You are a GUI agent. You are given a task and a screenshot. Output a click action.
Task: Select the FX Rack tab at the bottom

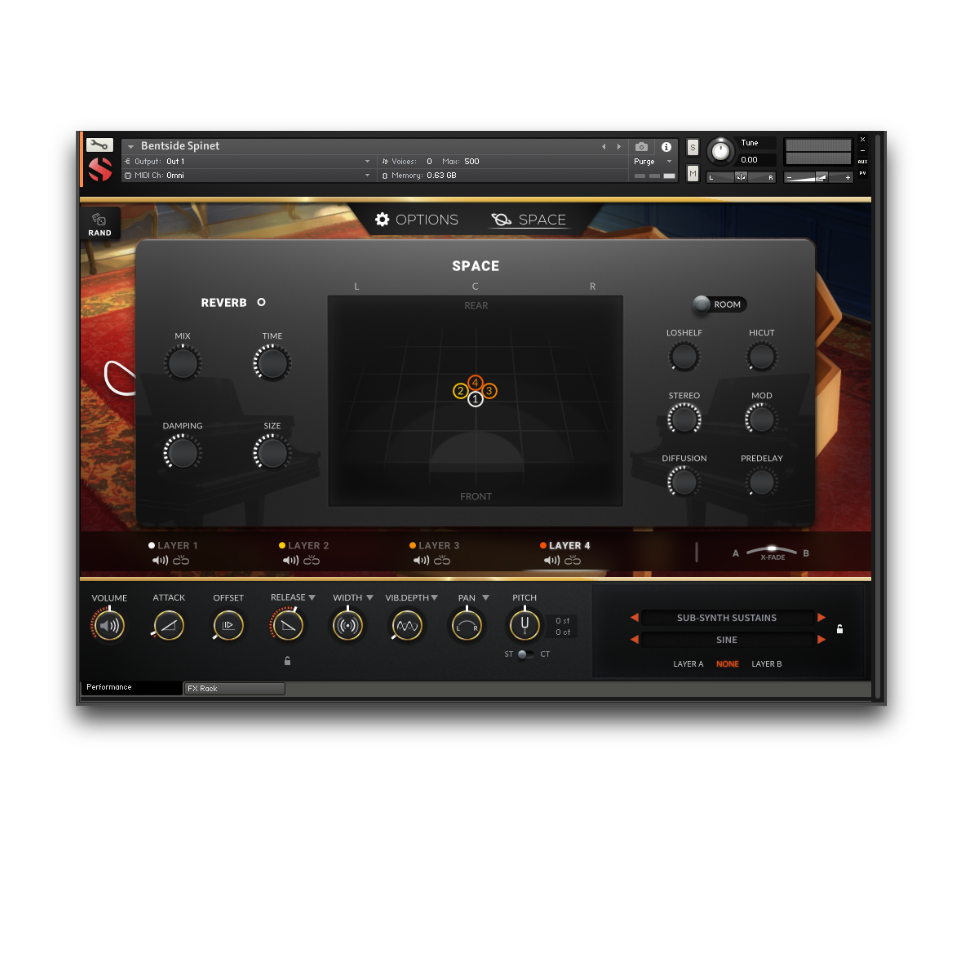[233, 688]
